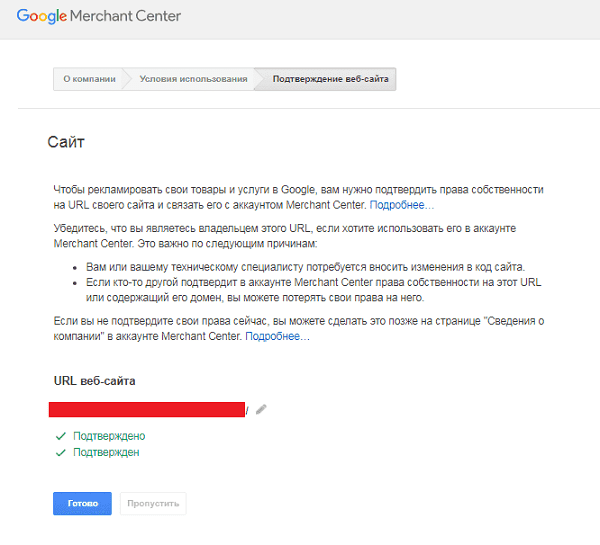
Task: Click the bullet starting 'Если кто-то другой подтвердит'
Action: point(313,290)
